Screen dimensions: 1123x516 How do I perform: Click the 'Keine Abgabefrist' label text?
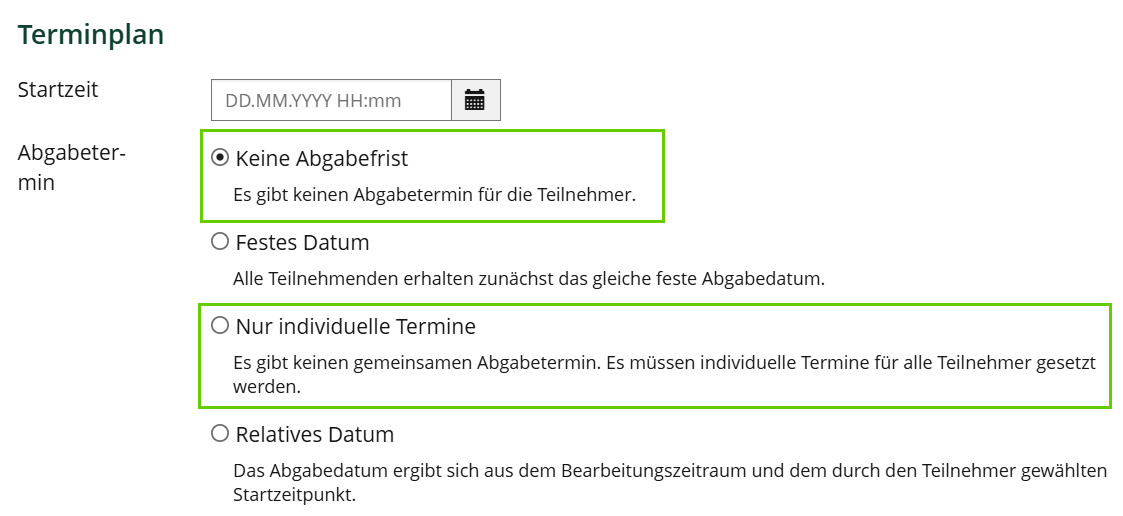322,158
